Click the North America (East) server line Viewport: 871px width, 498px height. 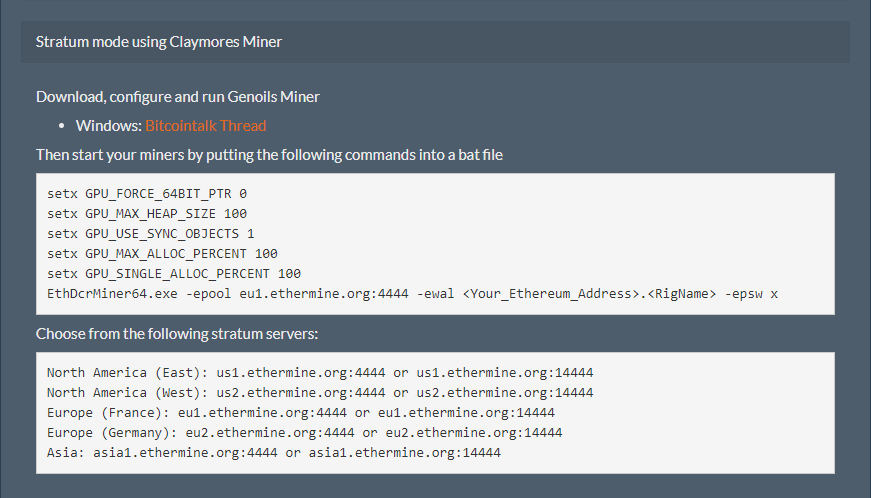pyautogui.click(x=320, y=373)
